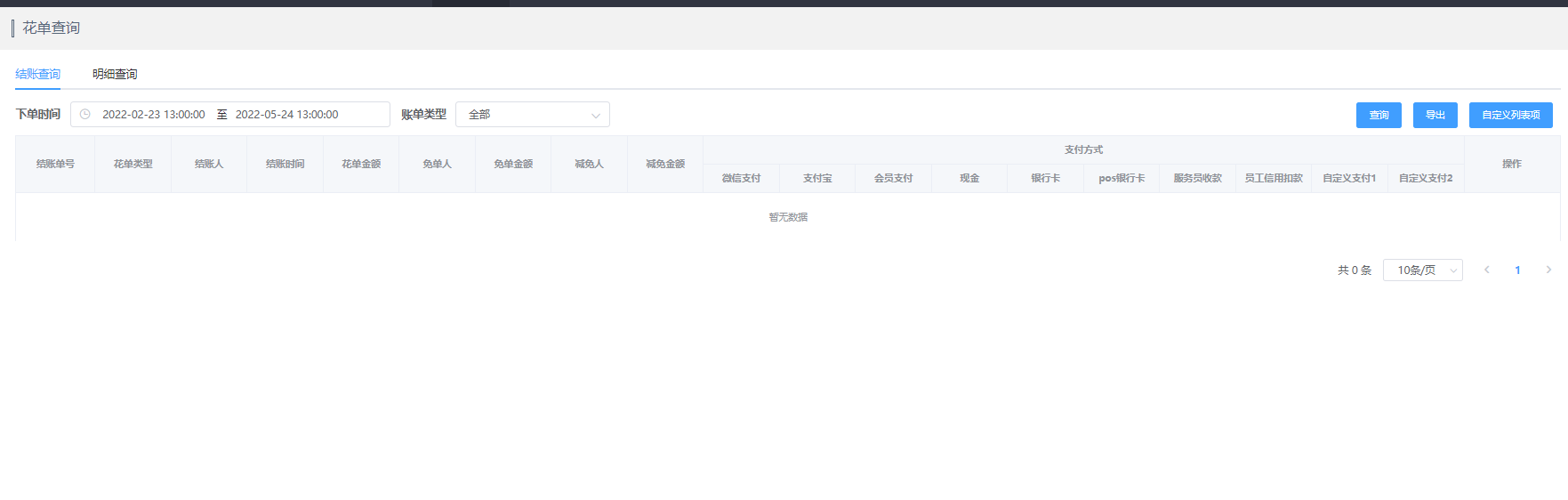Open the 账单类型 dropdown showing 全部
Screen dimensions: 1568x500
533,115
